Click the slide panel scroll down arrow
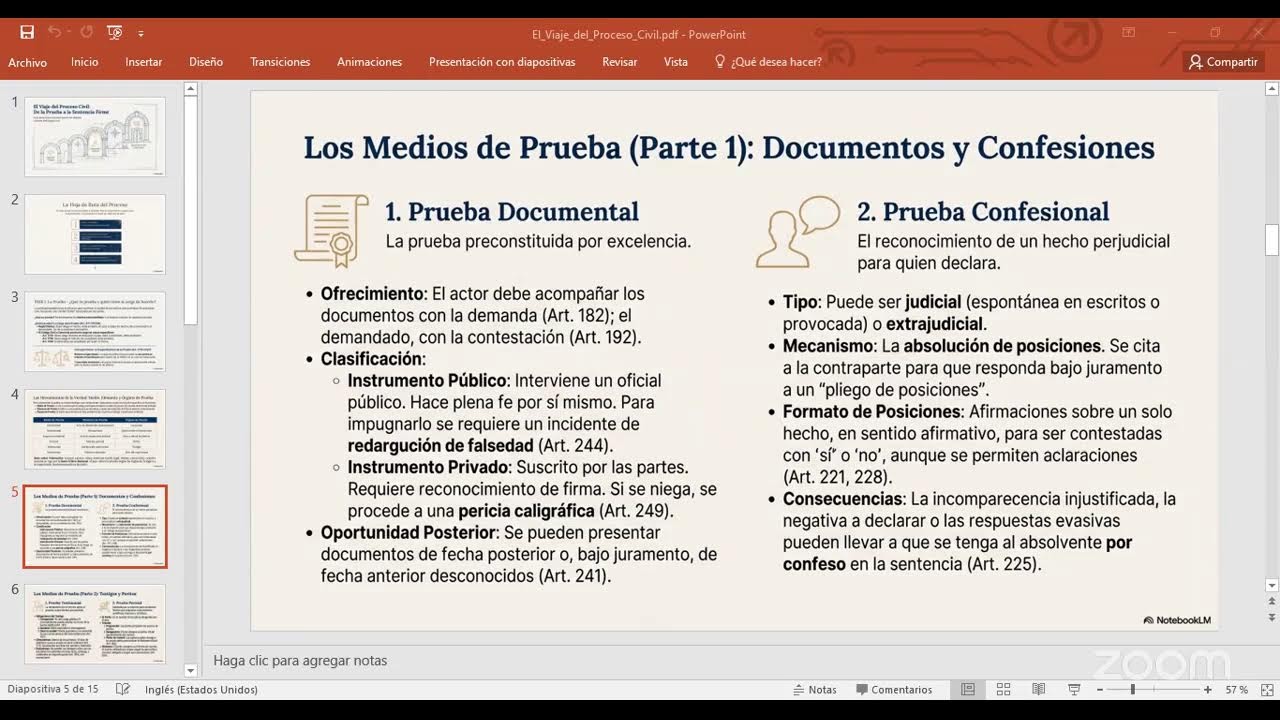The width and height of the screenshot is (1280, 720). click(190, 671)
